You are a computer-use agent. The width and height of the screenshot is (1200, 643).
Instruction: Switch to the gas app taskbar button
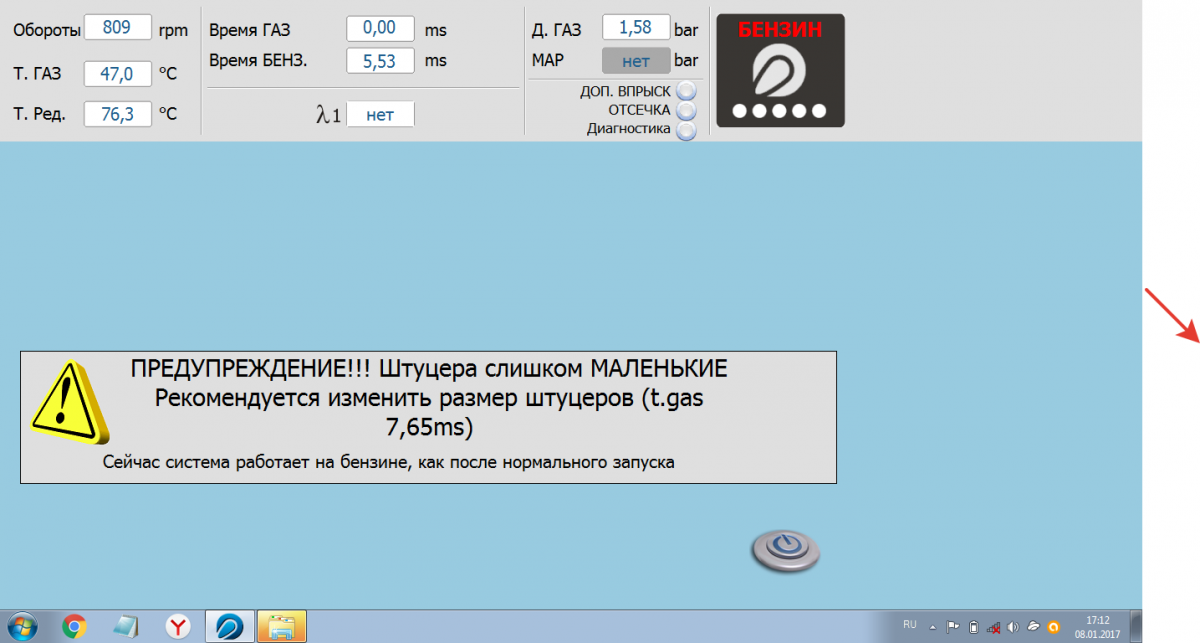230,627
